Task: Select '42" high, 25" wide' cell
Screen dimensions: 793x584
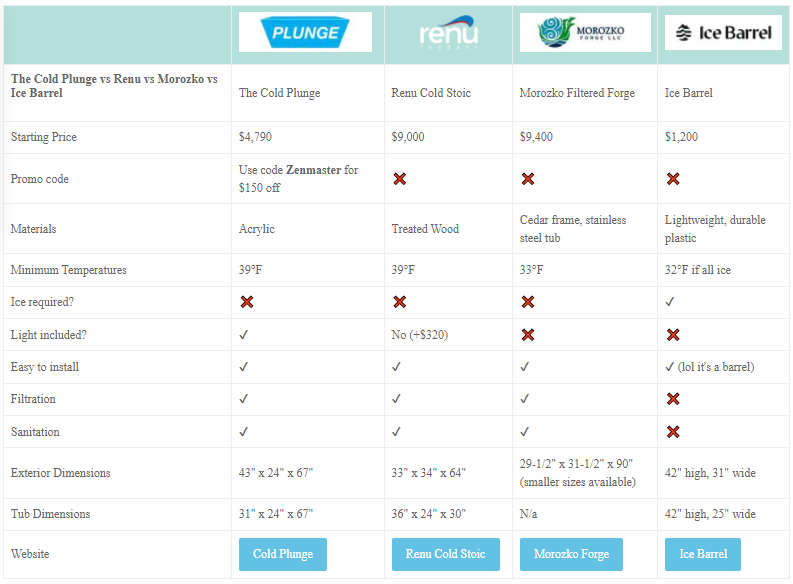Action: 710,514
